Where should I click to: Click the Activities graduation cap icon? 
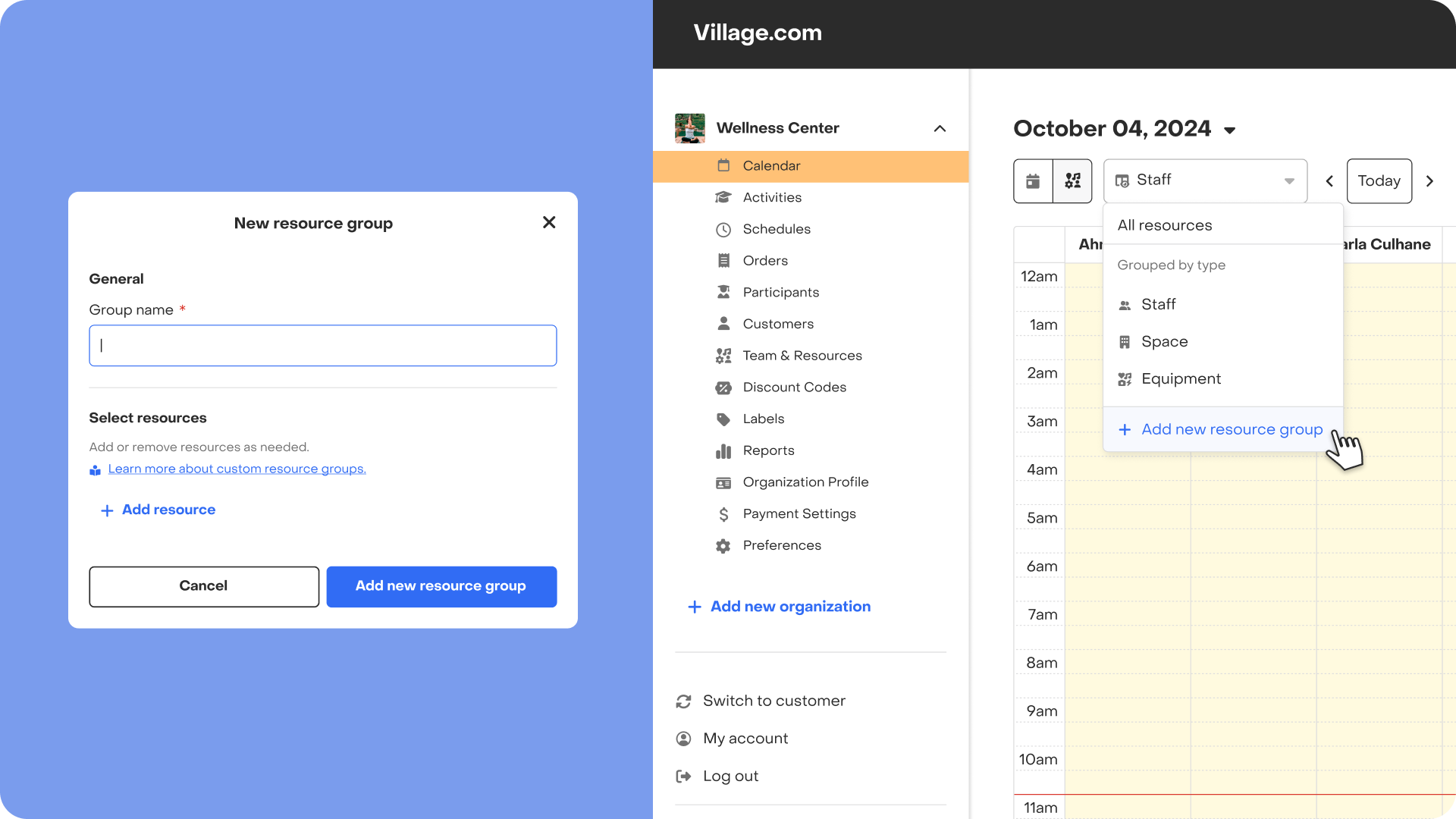723,197
